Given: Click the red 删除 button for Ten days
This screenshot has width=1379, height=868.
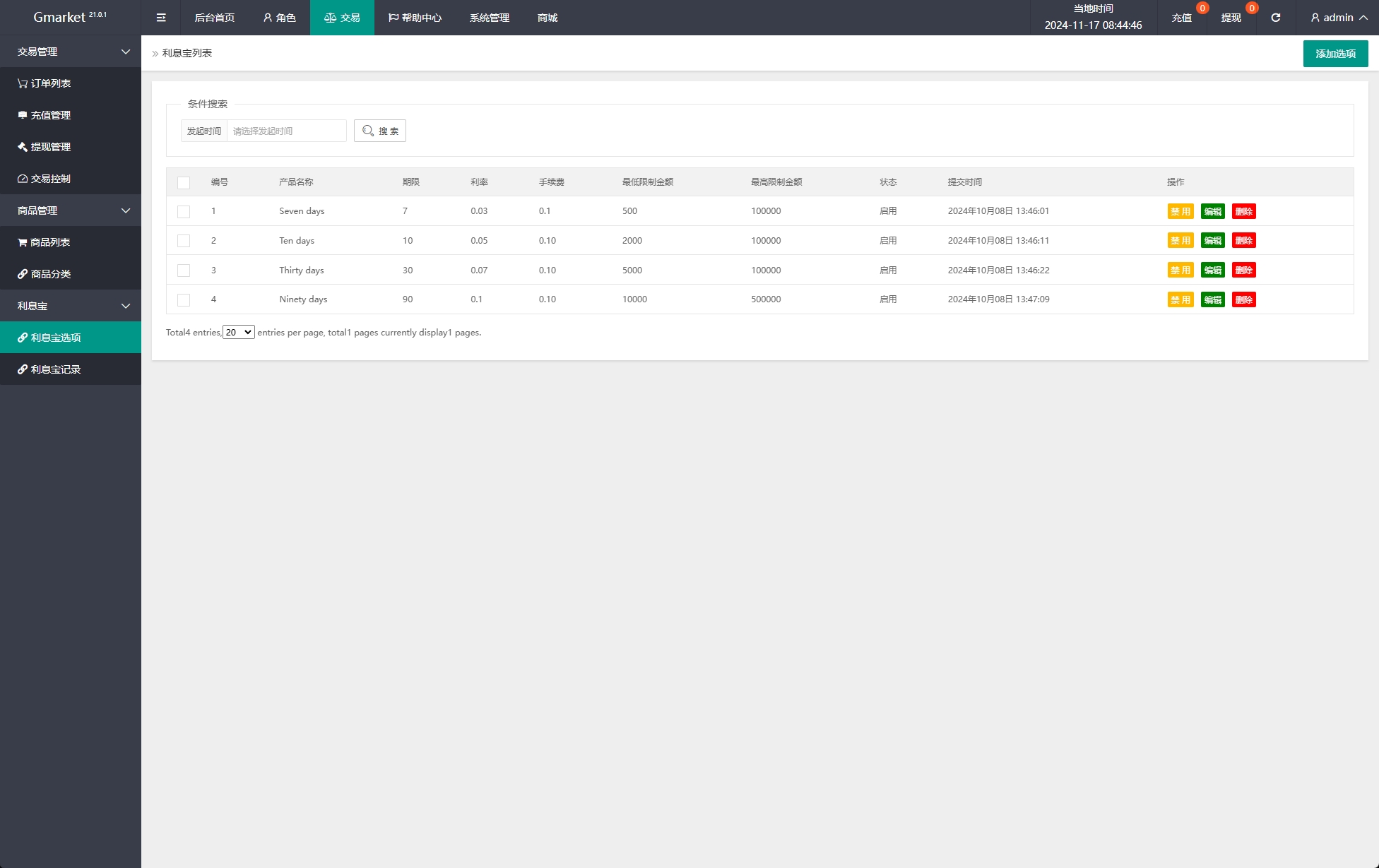Looking at the screenshot, I should point(1243,241).
